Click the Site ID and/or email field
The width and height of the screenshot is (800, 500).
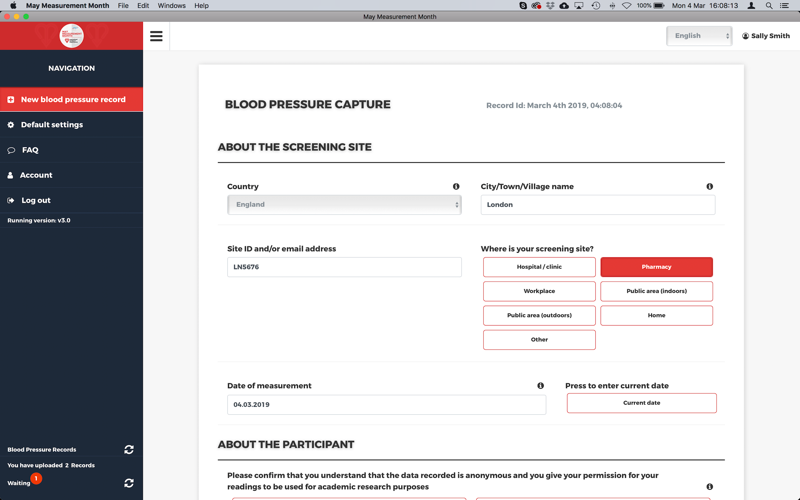(344, 267)
